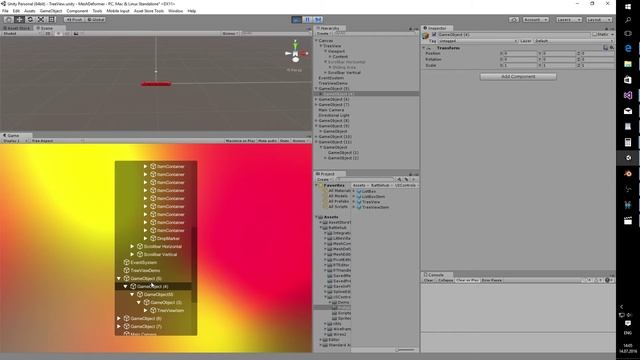Viewport: 640px width, 360px height.
Task: Click the Clear button in Console
Action: tap(429, 280)
